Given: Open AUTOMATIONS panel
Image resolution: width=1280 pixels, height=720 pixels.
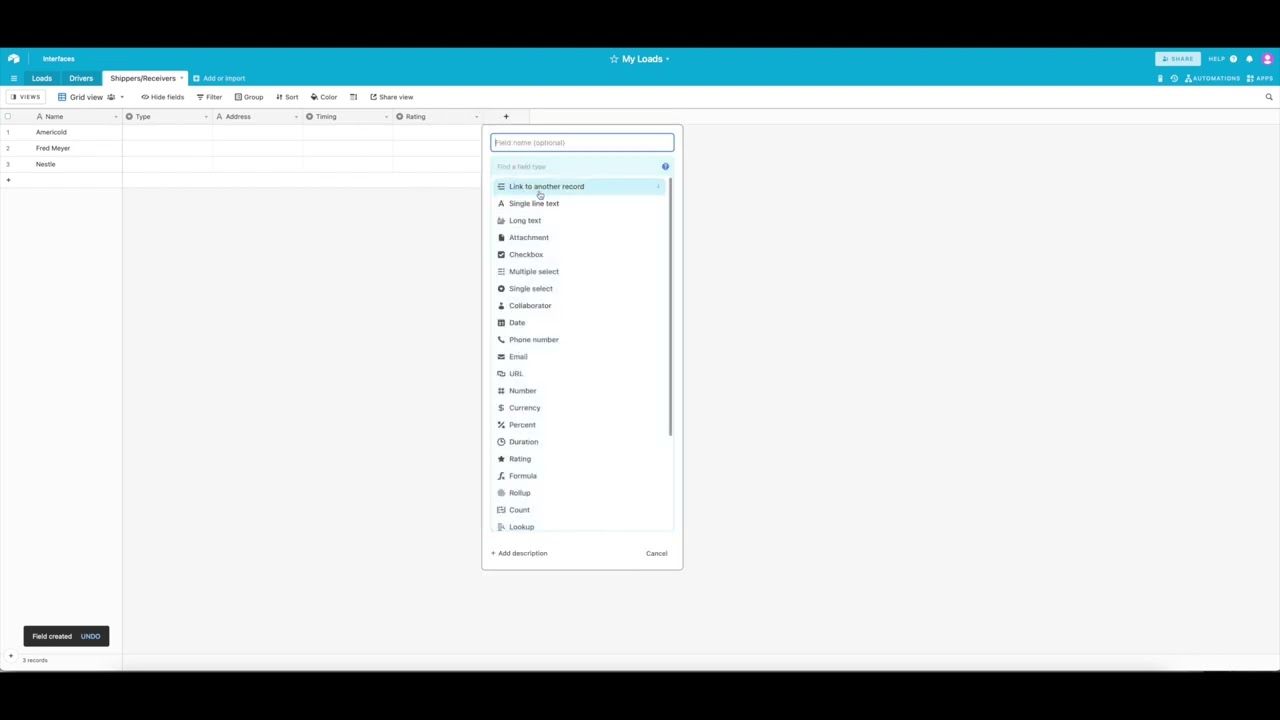Looking at the screenshot, I should (x=1212, y=78).
